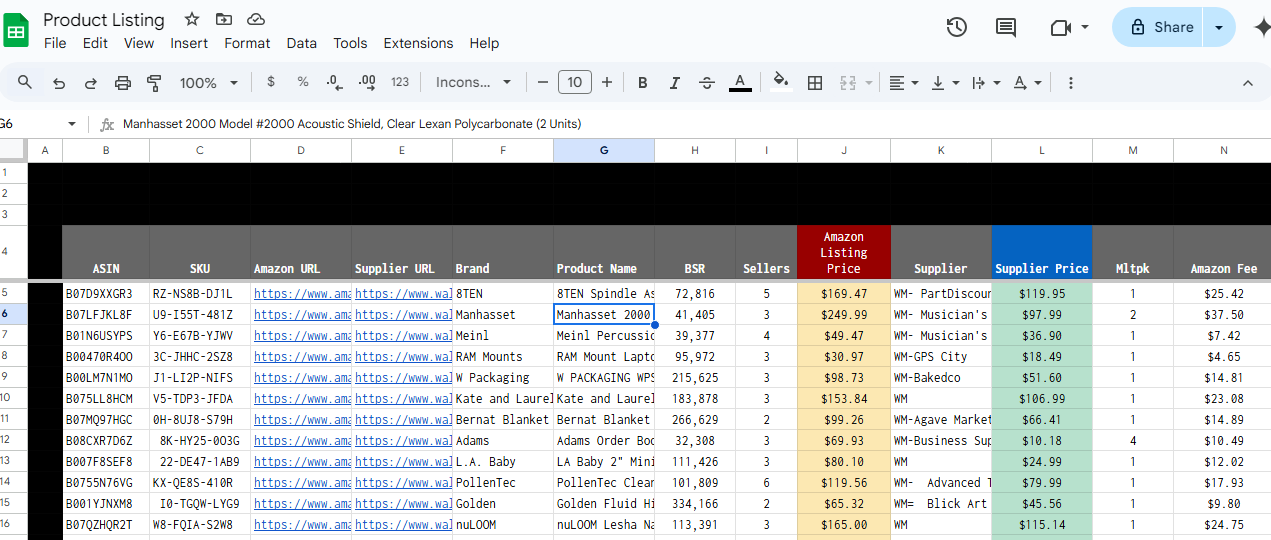Open the View menu
1271x540 pixels.
pyautogui.click(x=139, y=43)
